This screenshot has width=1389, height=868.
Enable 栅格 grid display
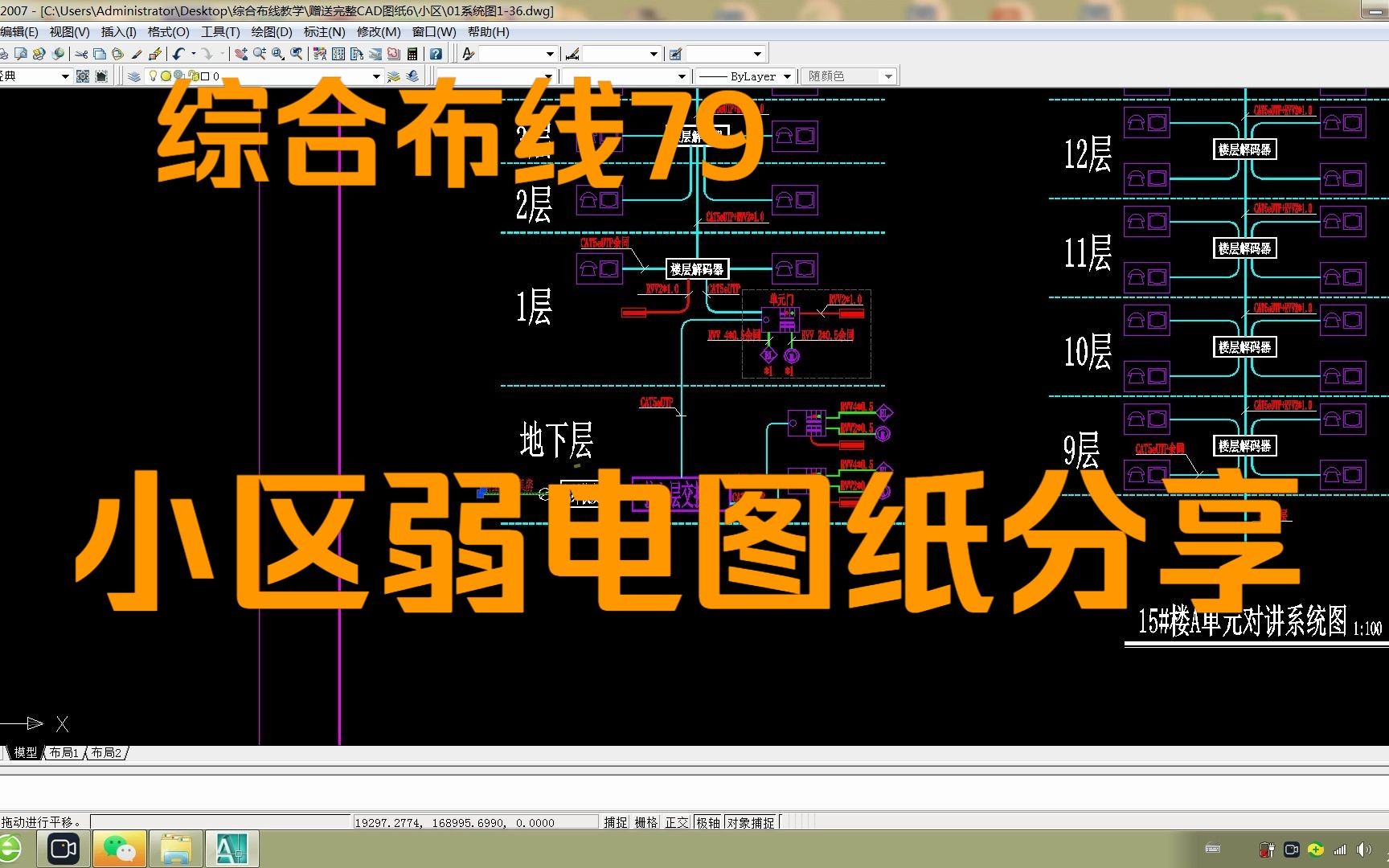click(647, 821)
